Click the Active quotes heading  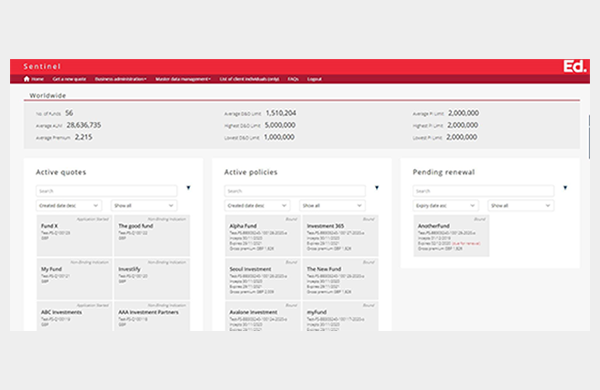(61, 172)
